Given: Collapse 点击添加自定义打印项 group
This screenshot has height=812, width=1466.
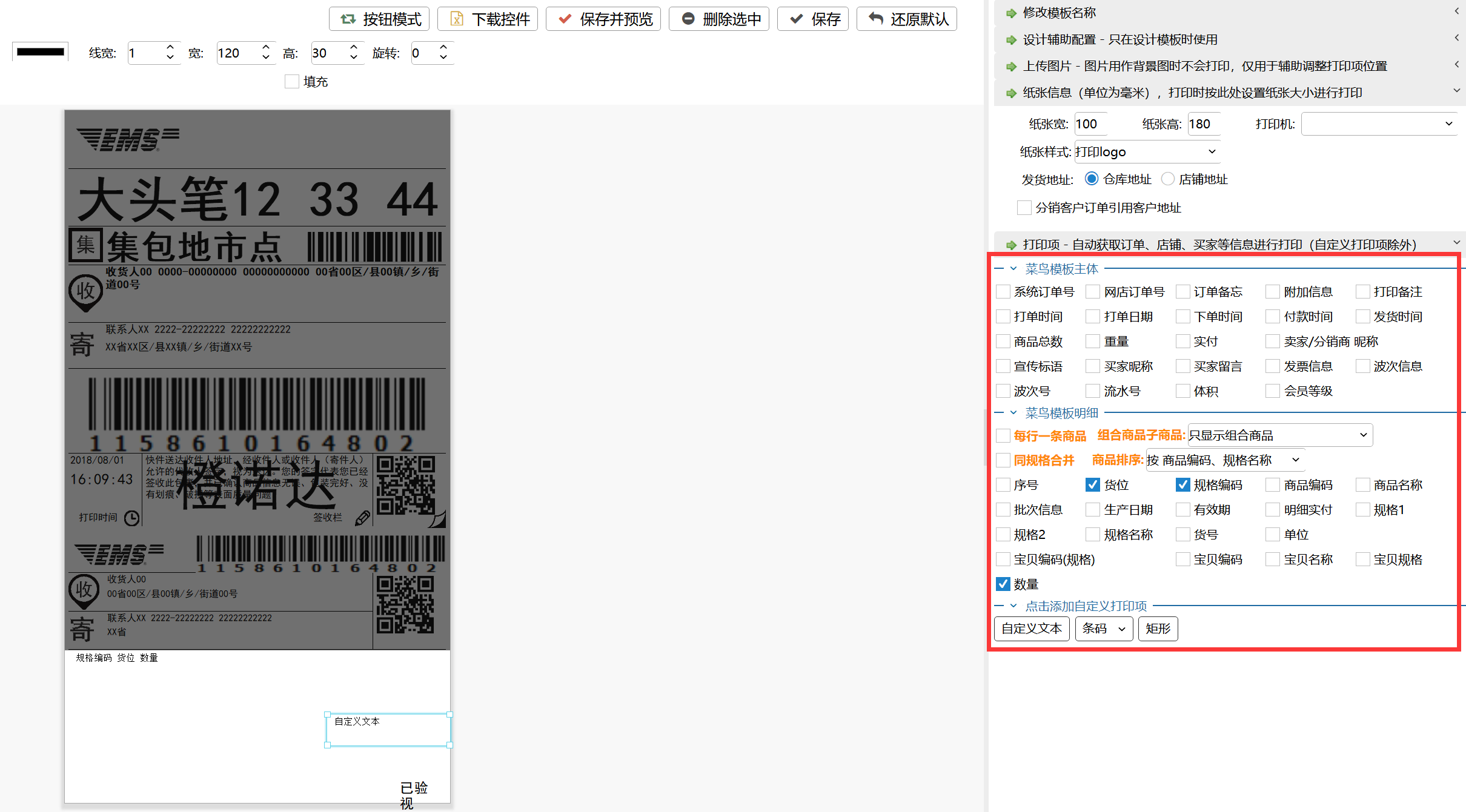Looking at the screenshot, I should (1013, 606).
